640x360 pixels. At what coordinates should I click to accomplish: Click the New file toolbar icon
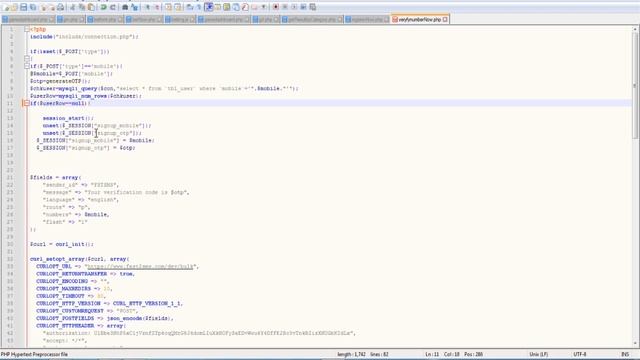tap(6, 7)
